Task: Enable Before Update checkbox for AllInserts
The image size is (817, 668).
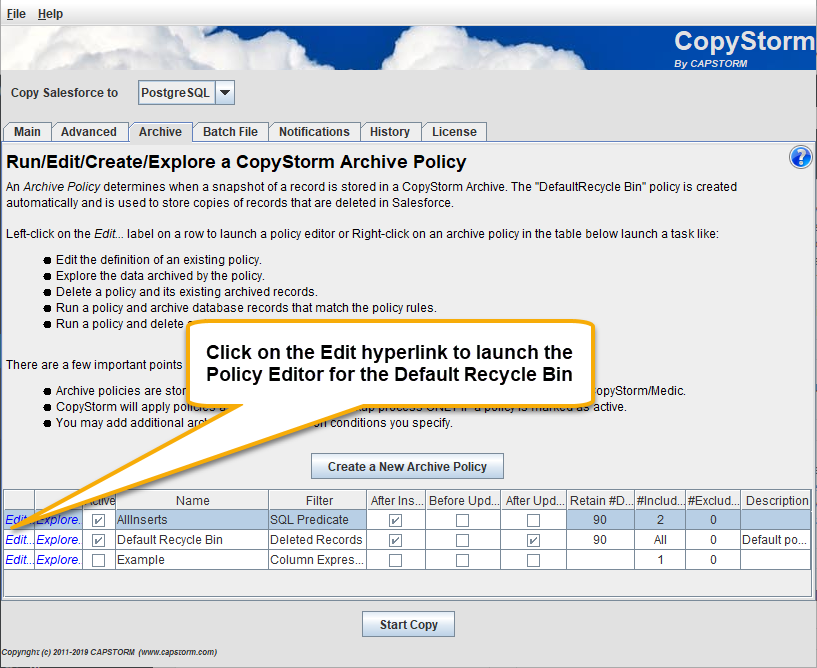Action: [462, 520]
